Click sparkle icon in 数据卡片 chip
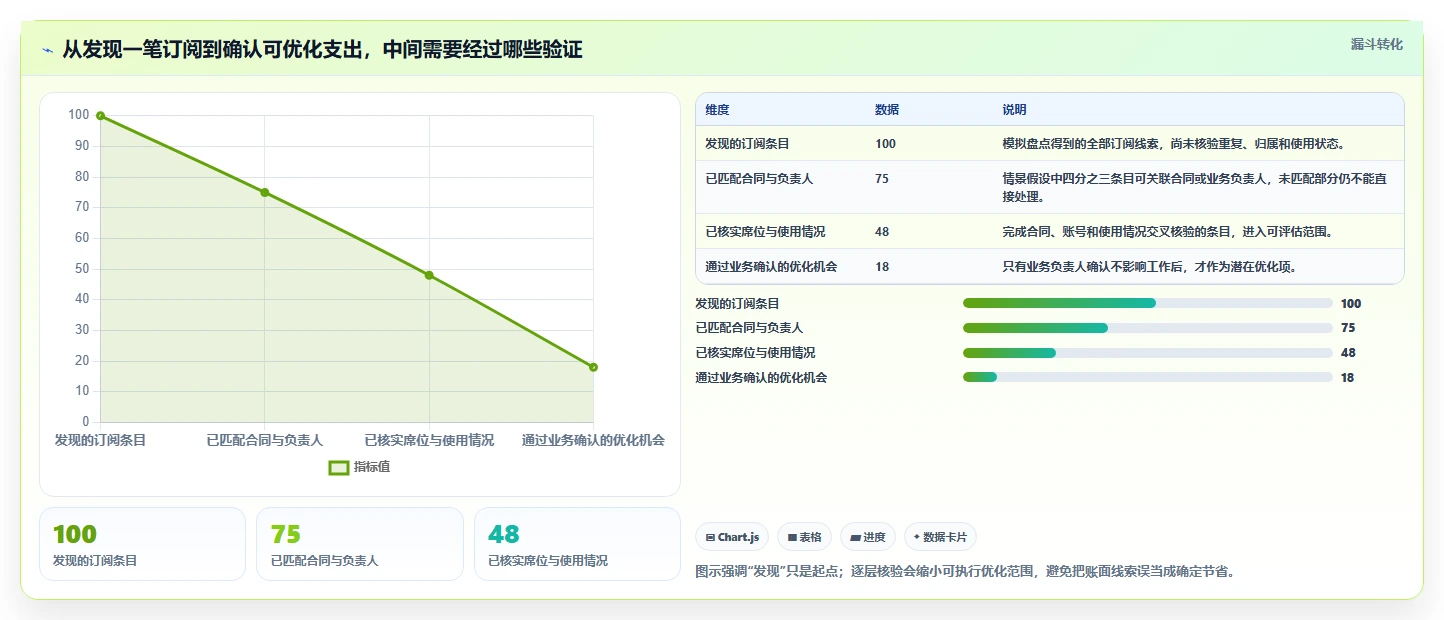Viewport: 1444px width, 620px height. (x=916, y=537)
